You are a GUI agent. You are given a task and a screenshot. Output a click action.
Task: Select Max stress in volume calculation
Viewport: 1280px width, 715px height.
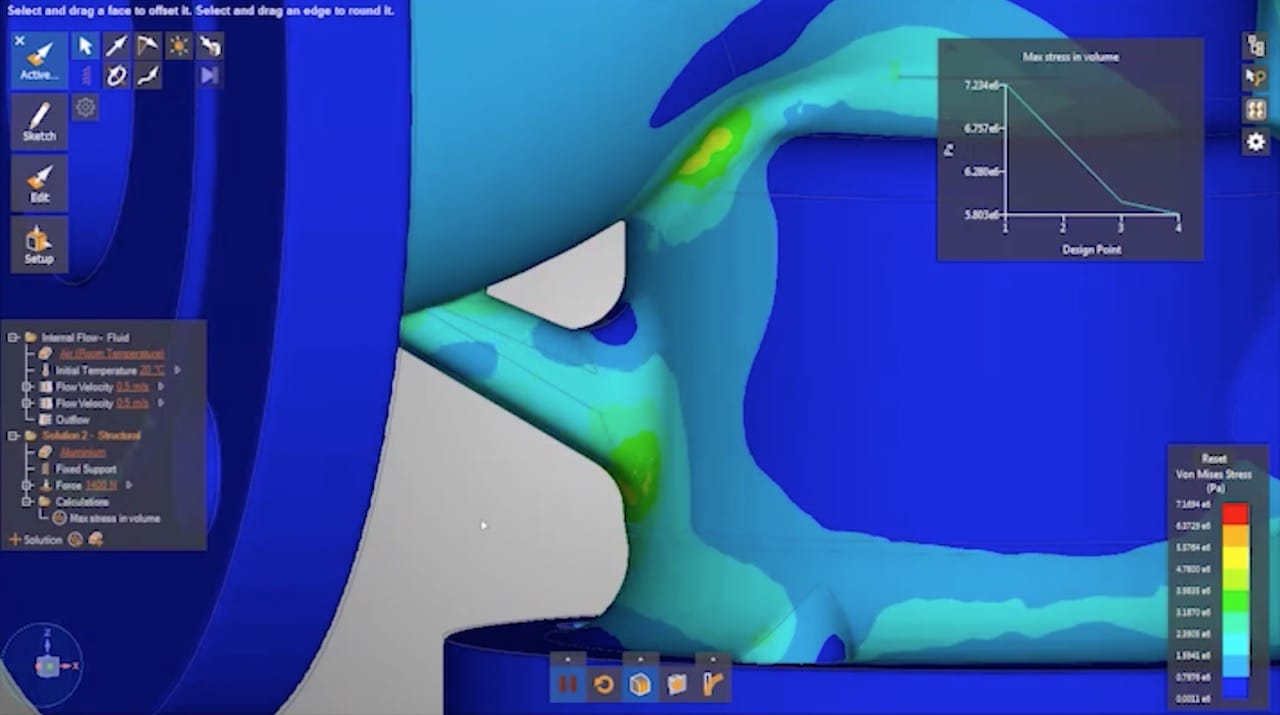click(114, 518)
